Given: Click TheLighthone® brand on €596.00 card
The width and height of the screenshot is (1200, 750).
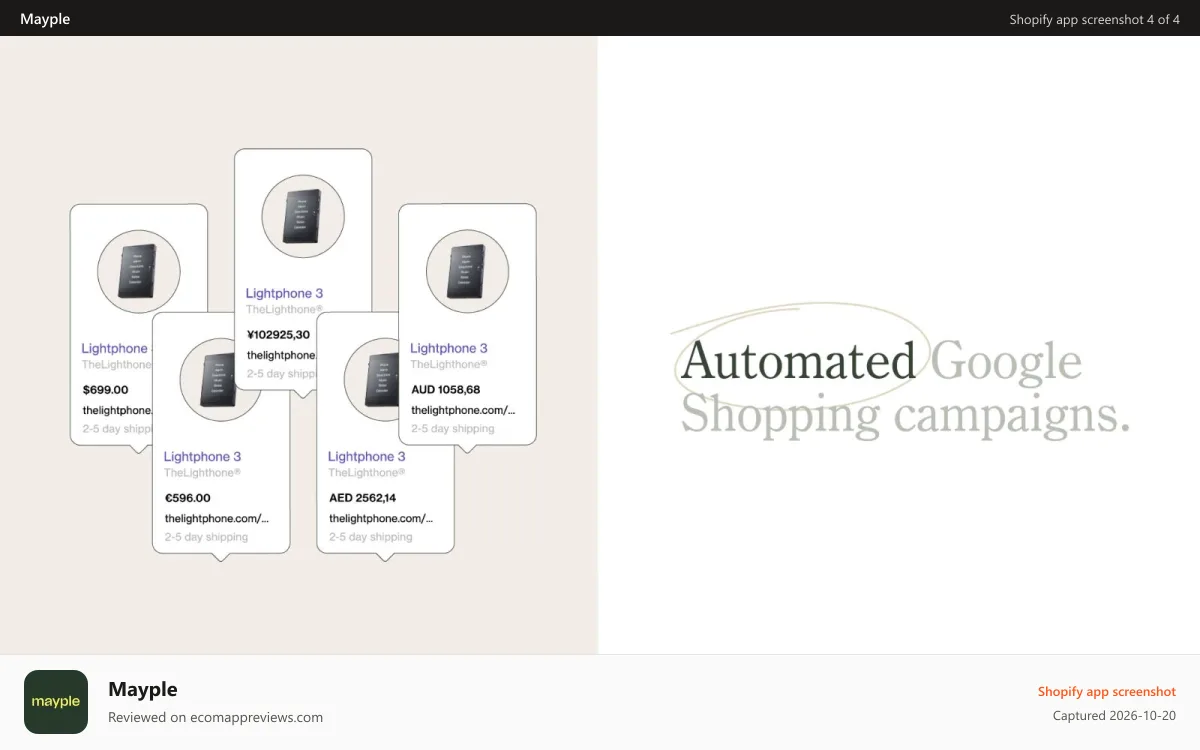Looking at the screenshot, I should [202, 472].
